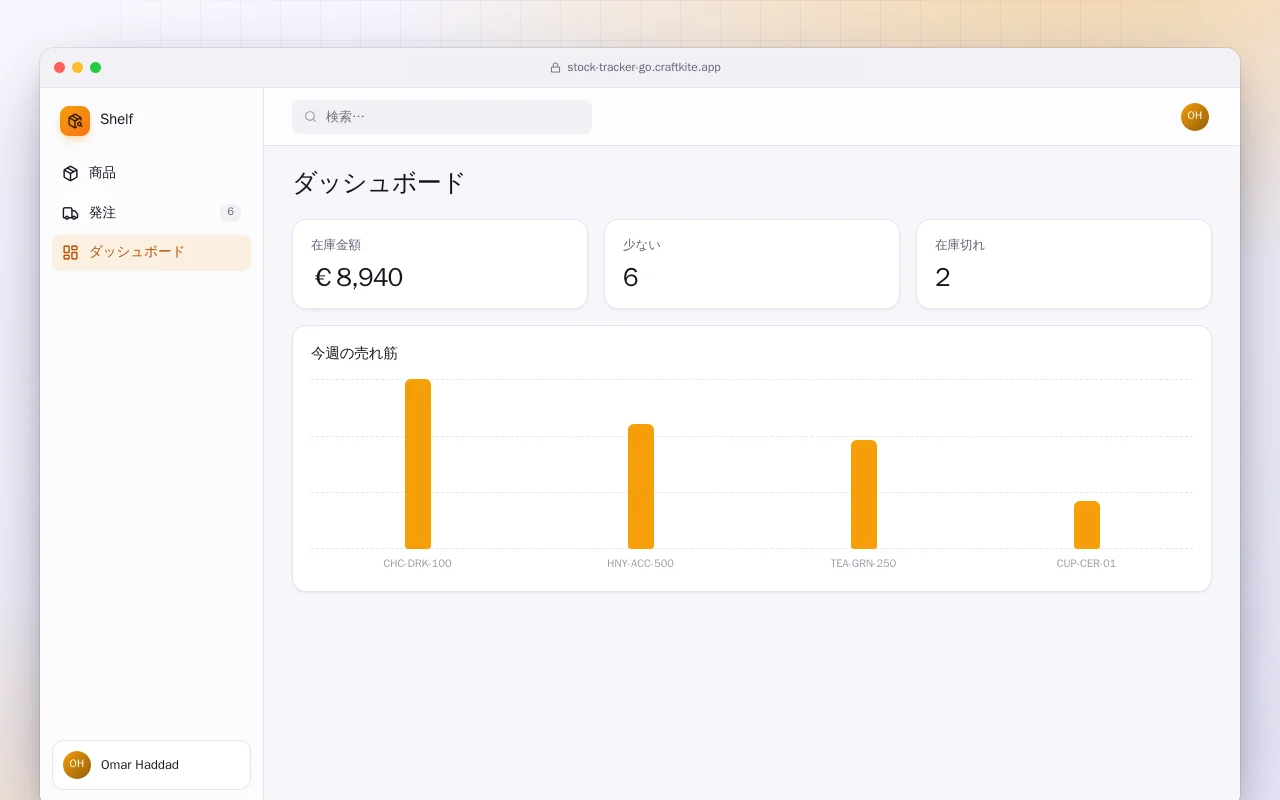Open the 発注 menu item
Viewport: 1280px width, 800px height.
151,213
